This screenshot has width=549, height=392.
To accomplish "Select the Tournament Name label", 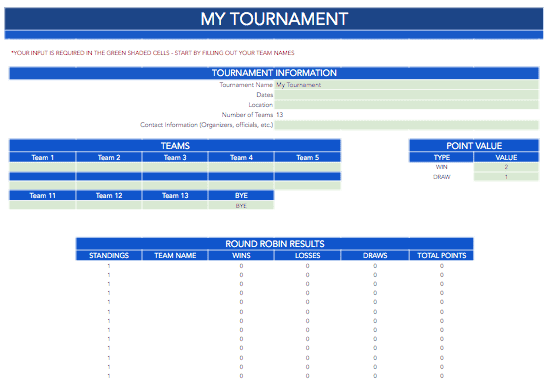I will pyautogui.click(x=246, y=85).
